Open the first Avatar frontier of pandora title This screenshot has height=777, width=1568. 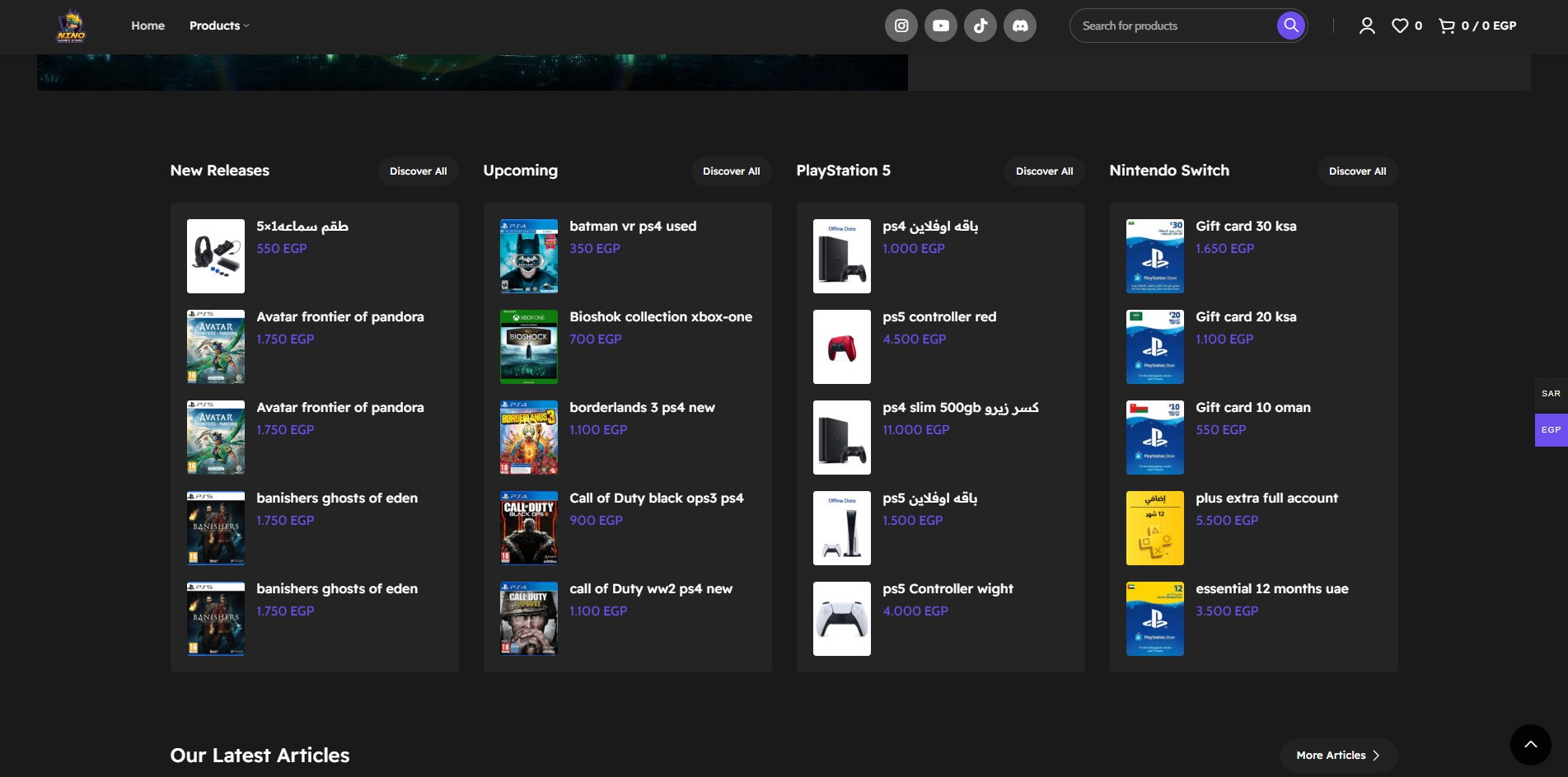pos(340,317)
